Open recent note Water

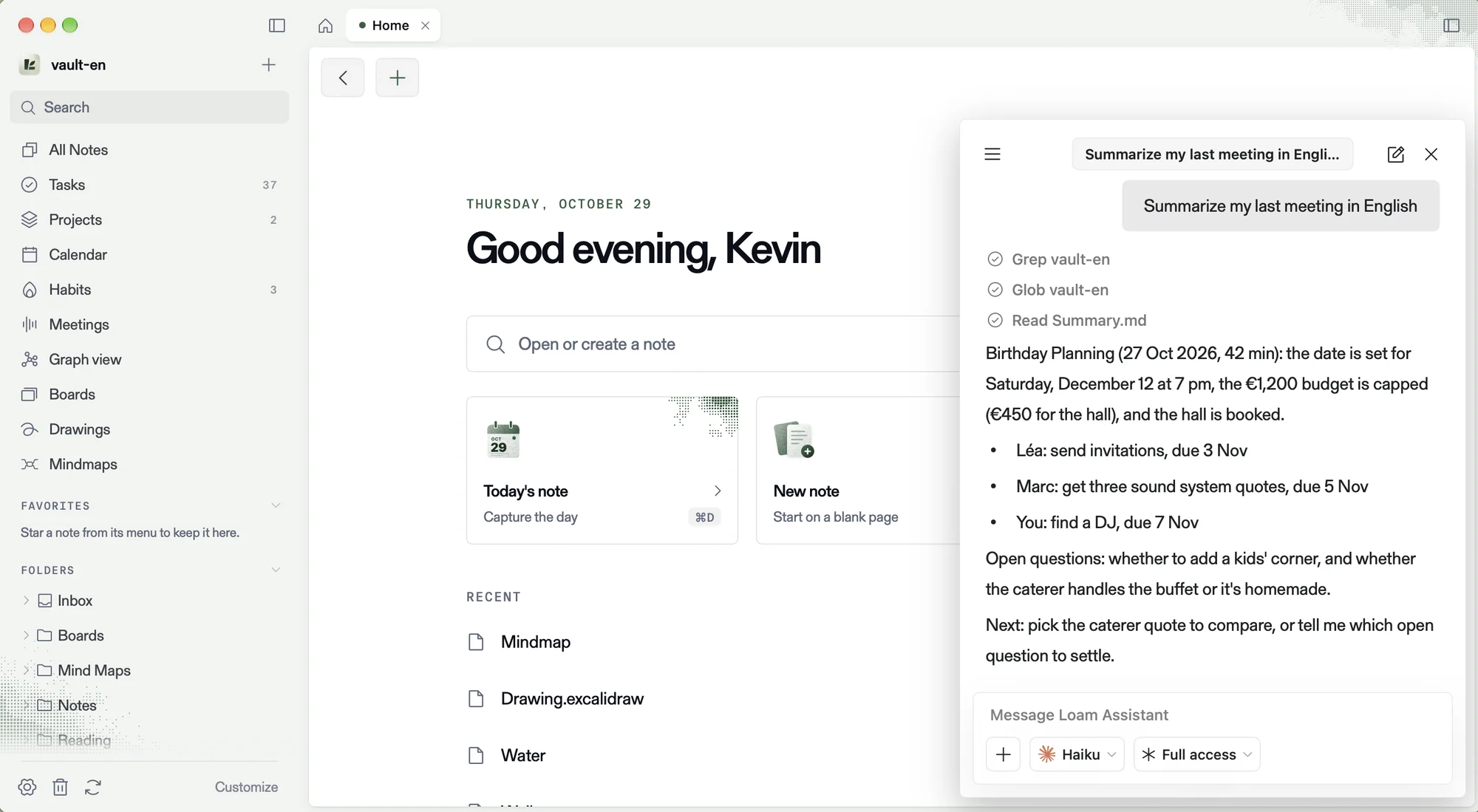click(x=523, y=756)
